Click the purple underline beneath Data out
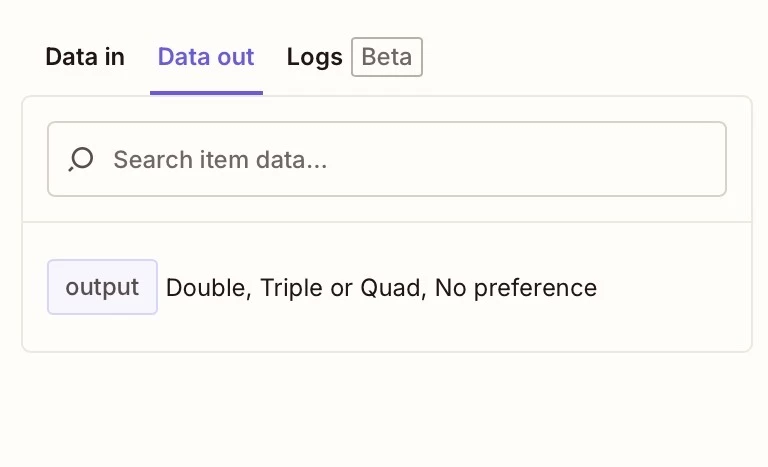 206,92
